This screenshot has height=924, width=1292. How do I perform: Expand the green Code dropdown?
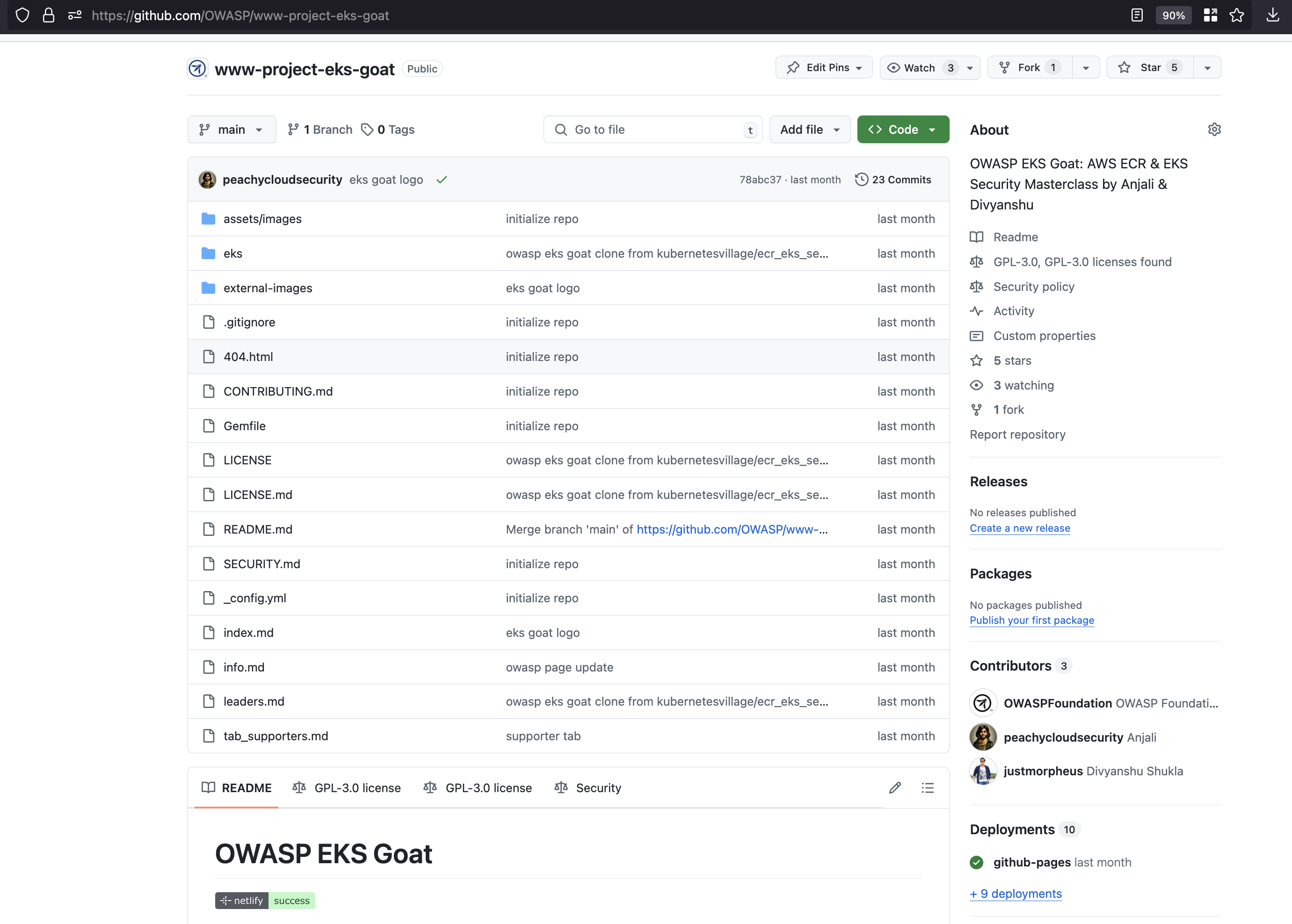(x=903, y=130)
